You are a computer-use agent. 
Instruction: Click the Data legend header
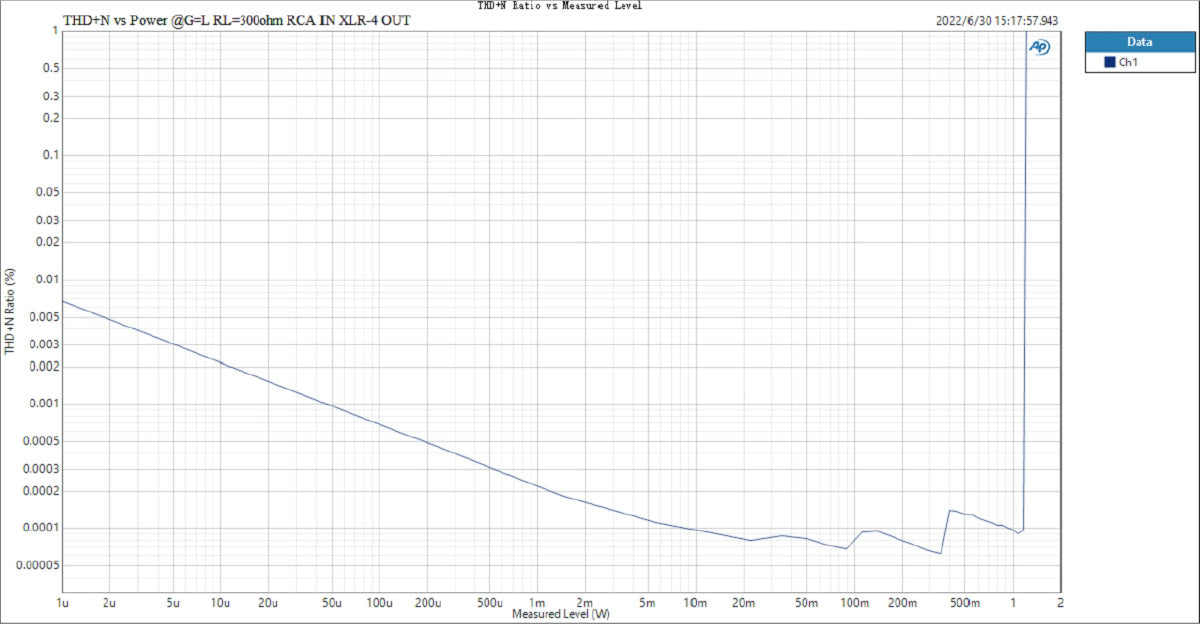pos(1139,42)
